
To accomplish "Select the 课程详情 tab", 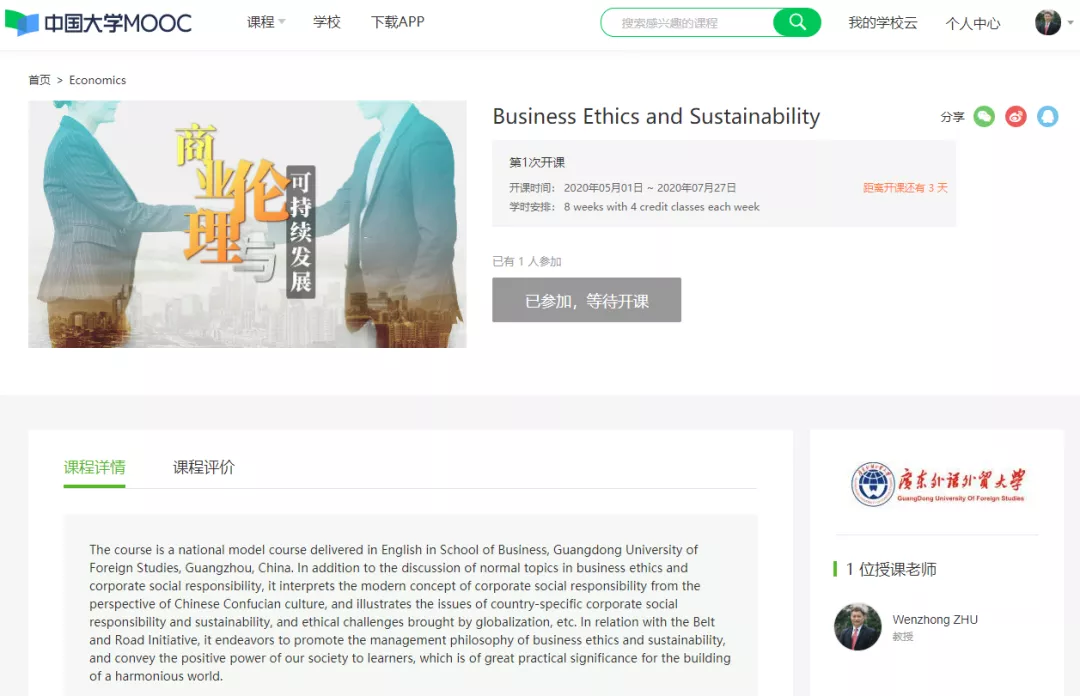I will tap(95, 467).
